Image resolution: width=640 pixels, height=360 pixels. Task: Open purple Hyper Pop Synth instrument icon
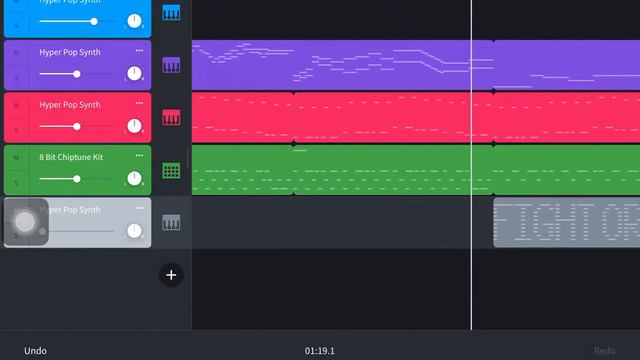(x=171, y=65)
